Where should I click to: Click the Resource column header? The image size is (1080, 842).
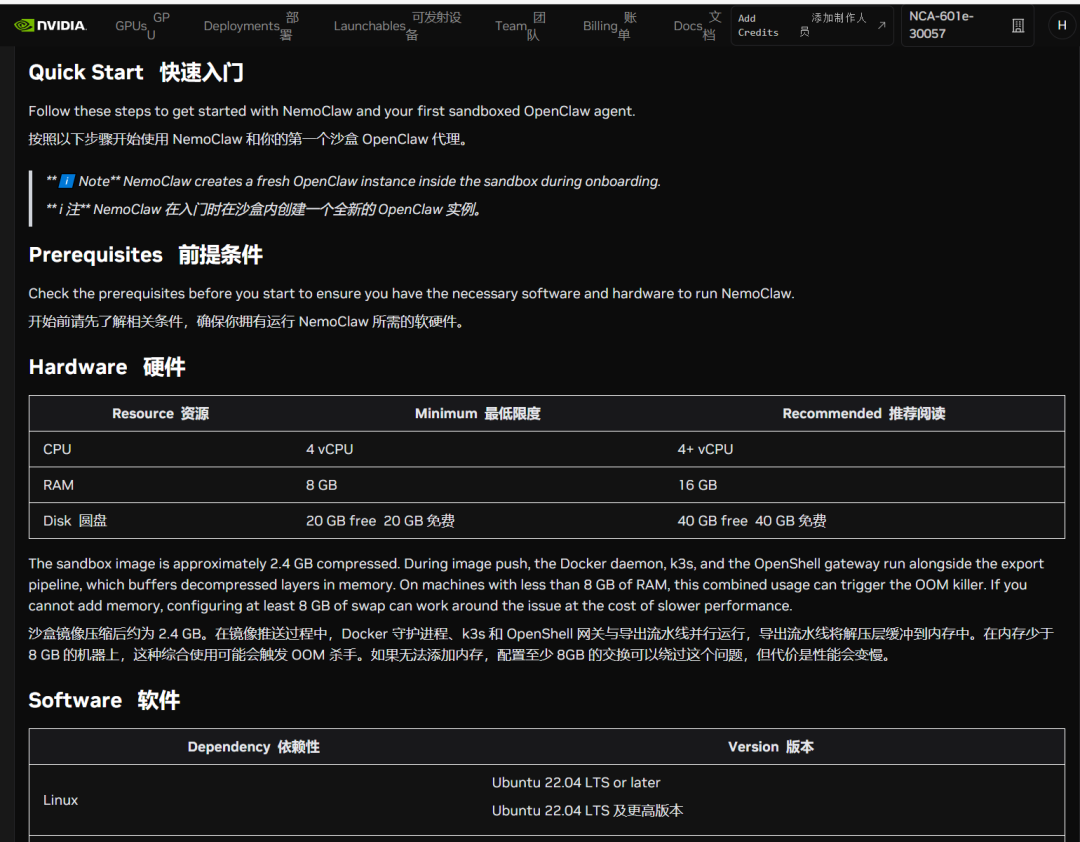click(160, 413)
